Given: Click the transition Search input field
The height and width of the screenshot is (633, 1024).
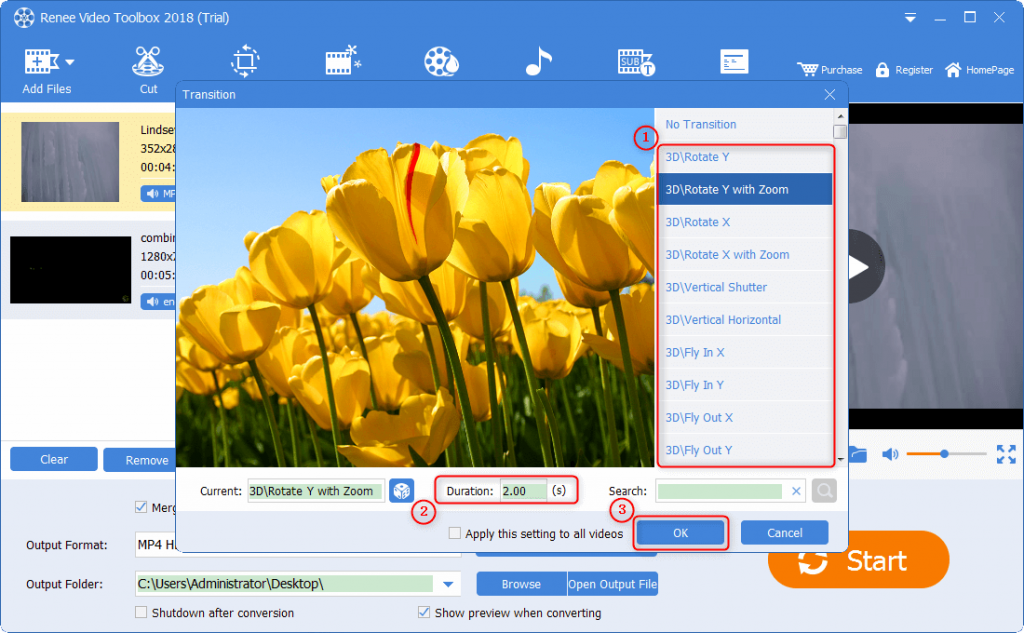Looking at the screenshot, I should point(720,491).
